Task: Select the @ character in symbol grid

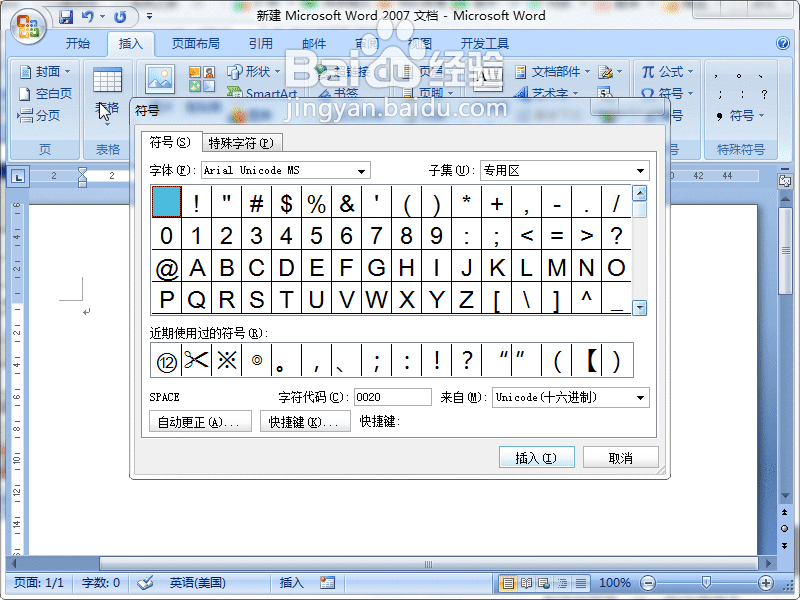Action: pyautogui.click(x=166, y=267)
